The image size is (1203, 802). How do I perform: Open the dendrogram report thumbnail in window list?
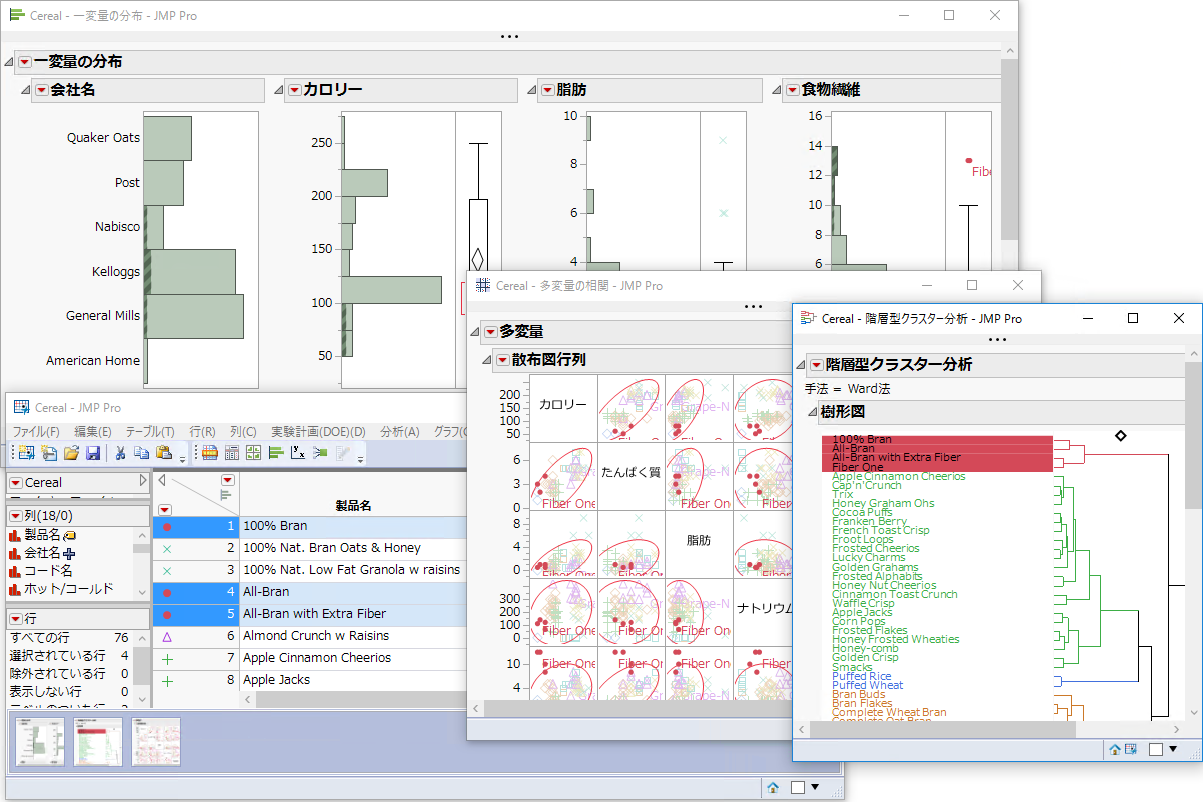tap(97, 742)
